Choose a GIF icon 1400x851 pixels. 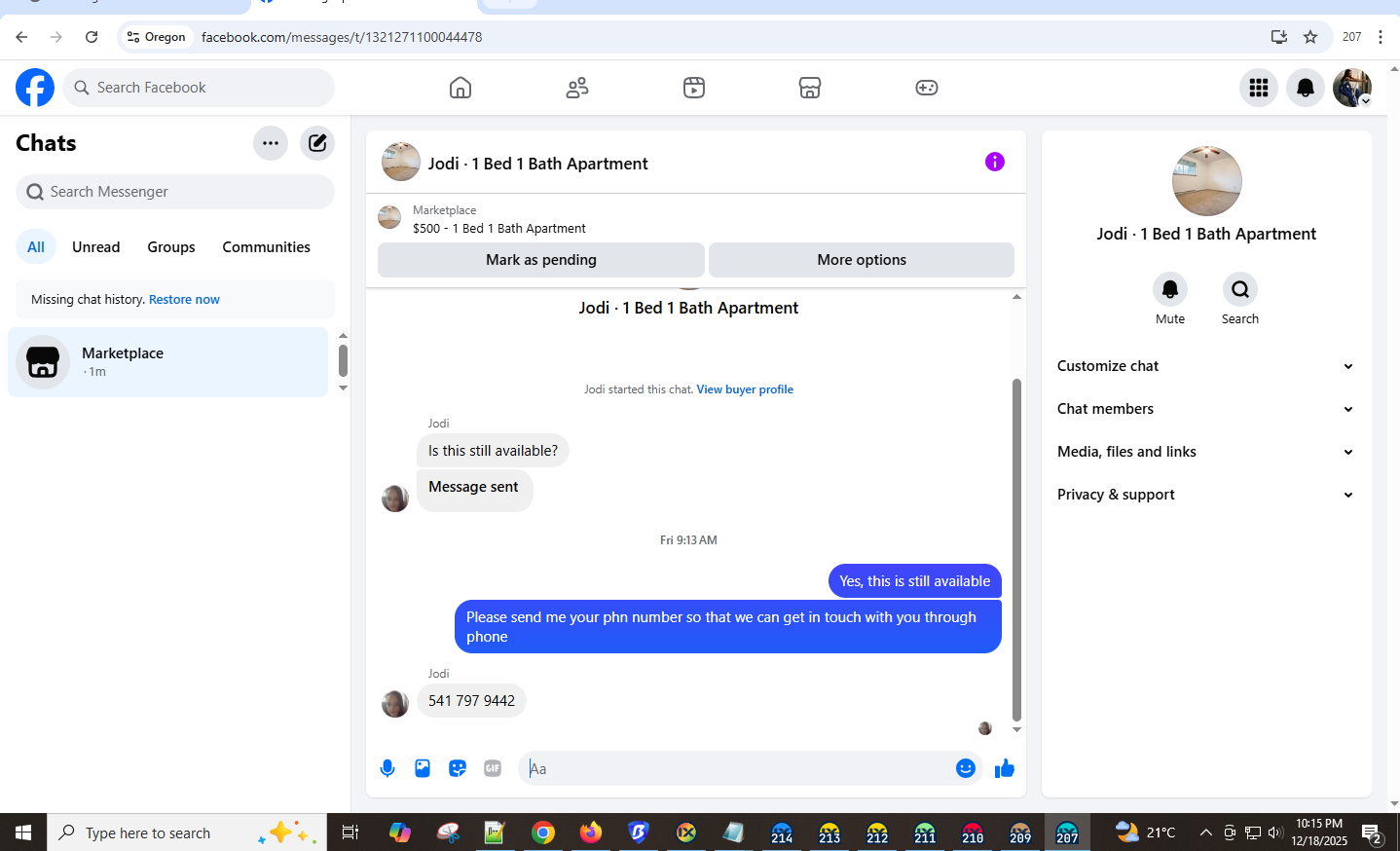point(493,768)
